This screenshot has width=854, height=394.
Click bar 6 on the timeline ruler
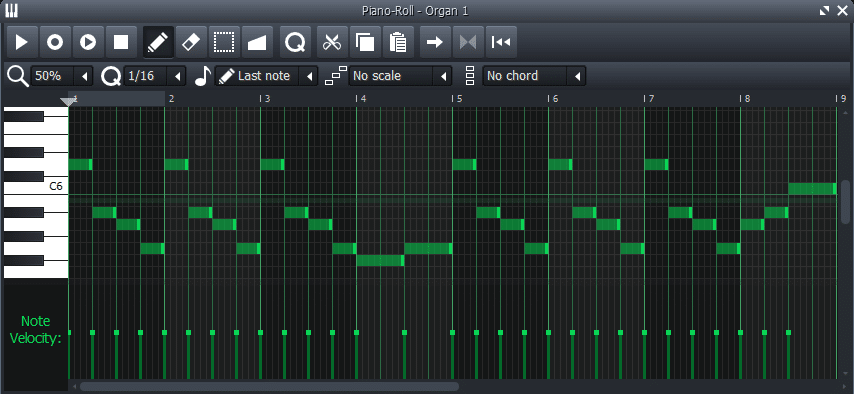pos(553,99)
